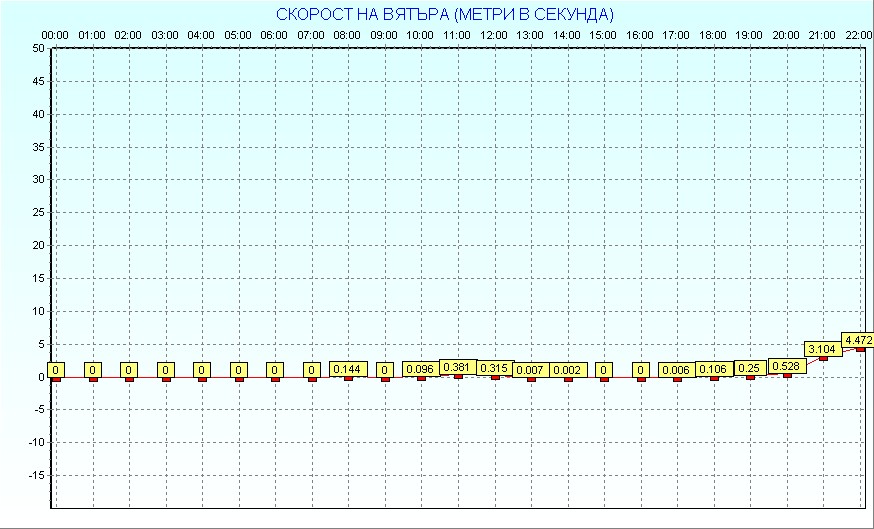Click the 12:00 time axis label
This screenshot has height=529, width=874.
pos(494,35)
